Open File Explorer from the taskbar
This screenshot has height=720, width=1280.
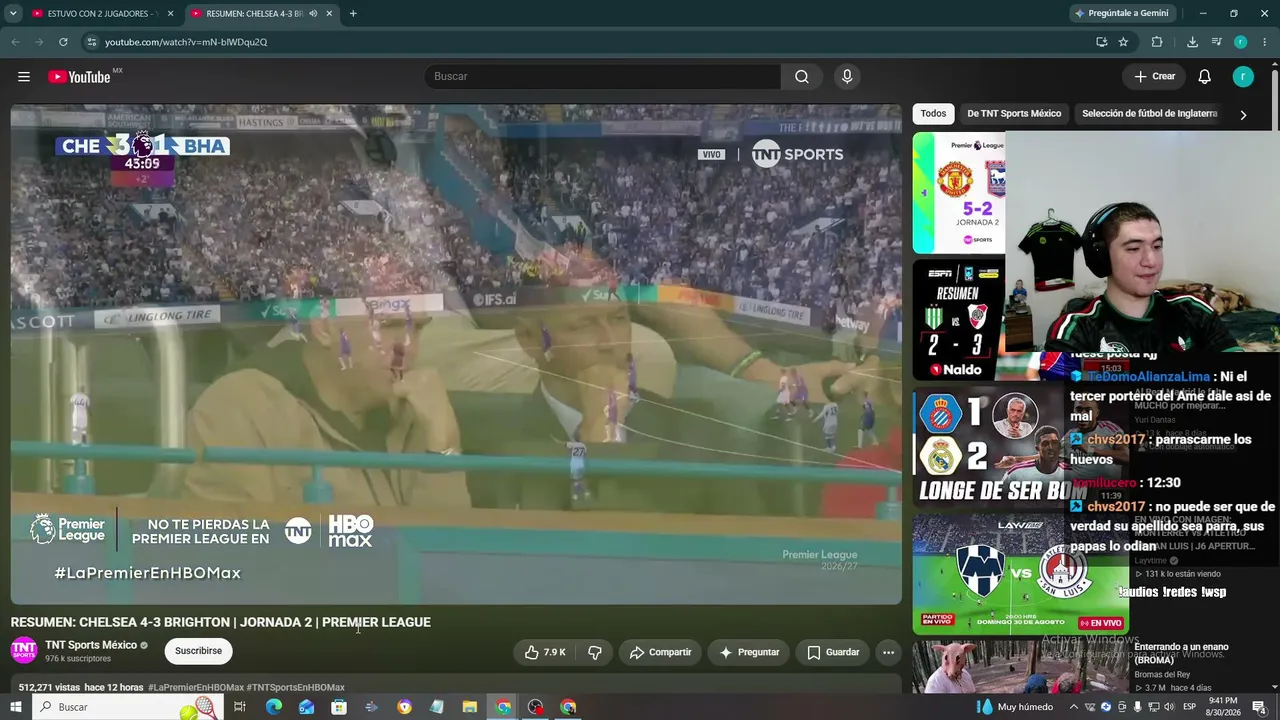coord(470,707)
